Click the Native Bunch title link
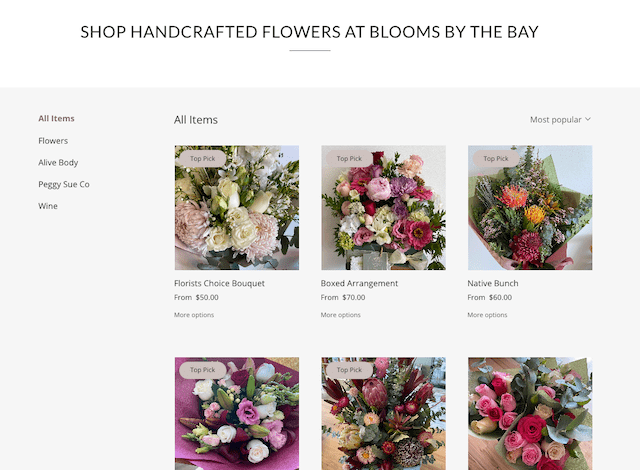This screenshot has width=640, height=470. (493, 284)
